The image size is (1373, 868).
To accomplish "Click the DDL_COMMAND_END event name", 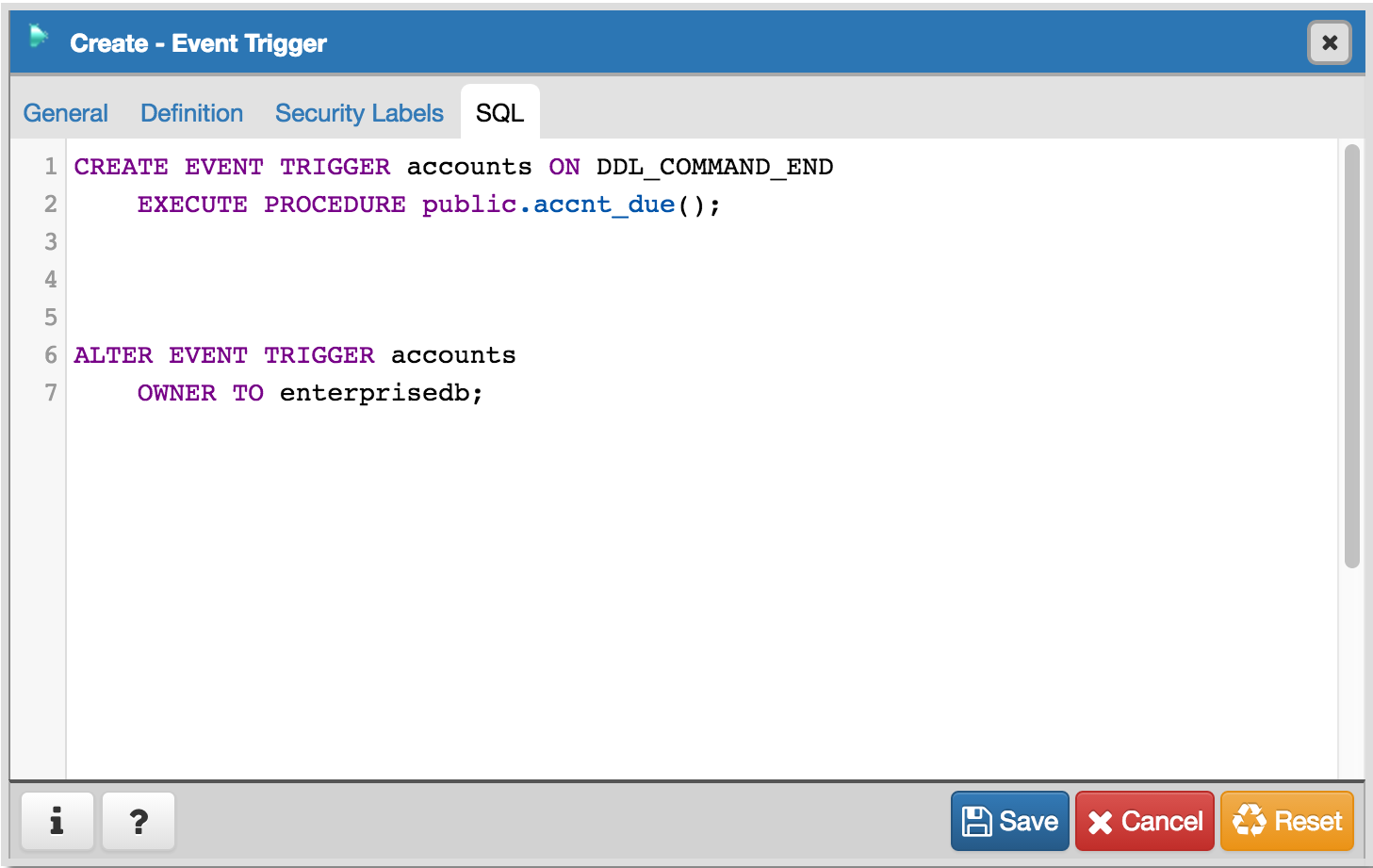I will click(714, 167).
